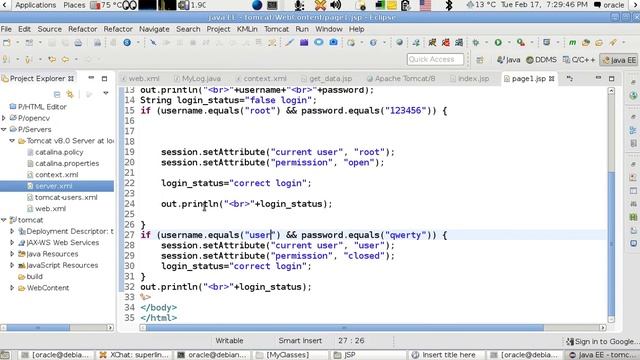Viewport: 640px width, 360px height.
Task: Open the Applications menu in top panel
Action: pyautogui.click(x=36, y=5)
